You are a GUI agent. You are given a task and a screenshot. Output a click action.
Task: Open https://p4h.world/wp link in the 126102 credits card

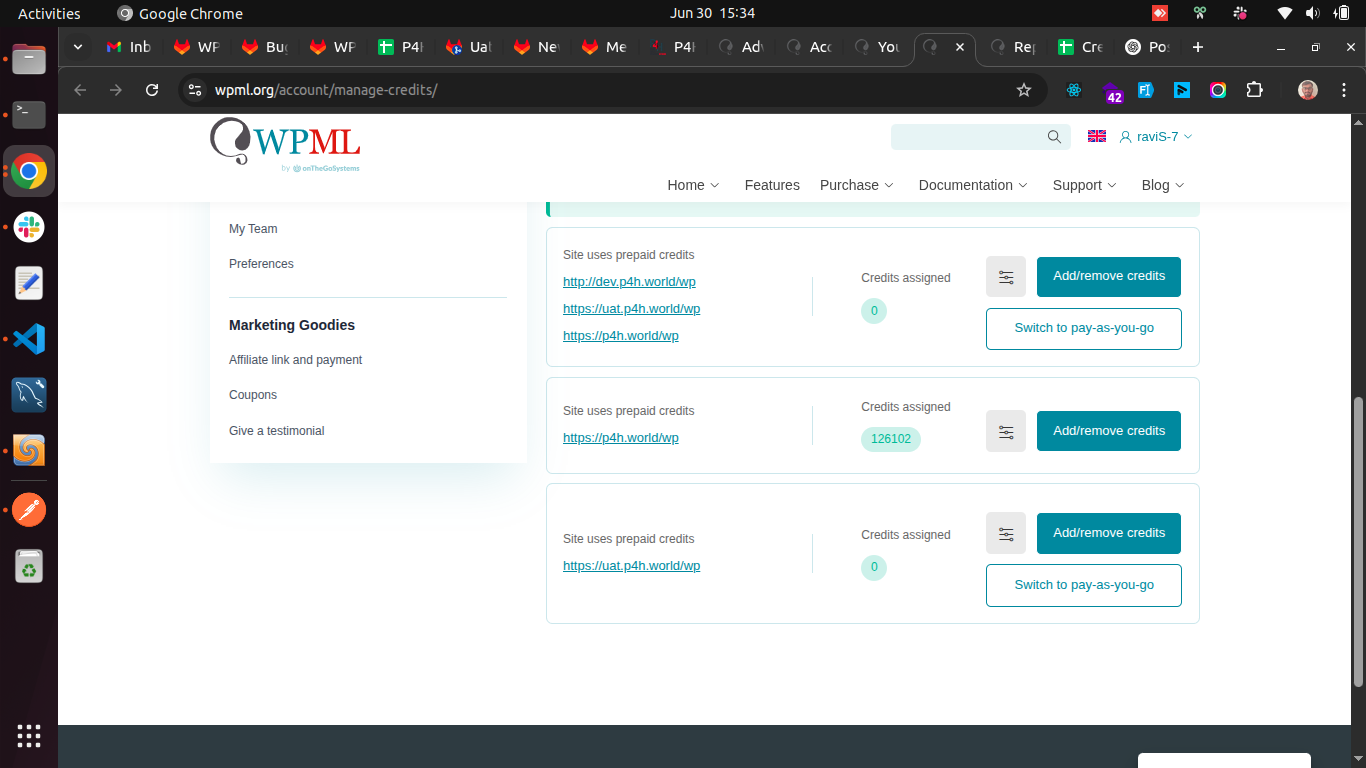point(621,438)
